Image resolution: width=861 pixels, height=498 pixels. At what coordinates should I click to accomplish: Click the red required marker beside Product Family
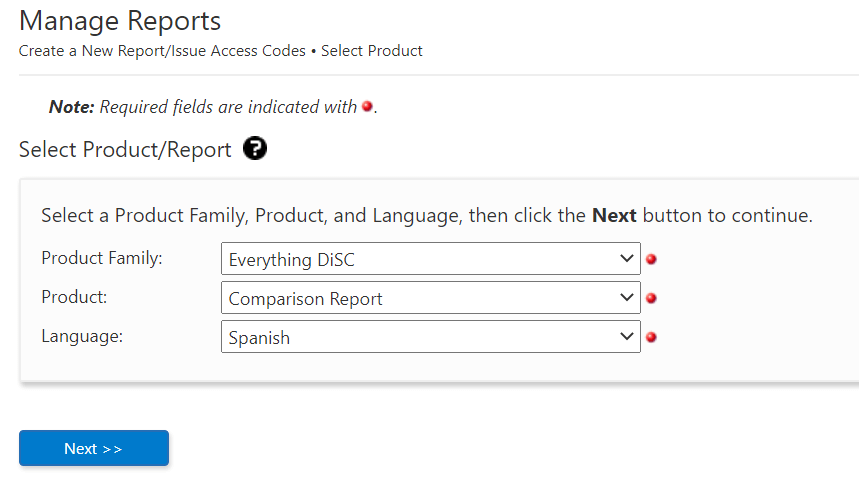651,259
